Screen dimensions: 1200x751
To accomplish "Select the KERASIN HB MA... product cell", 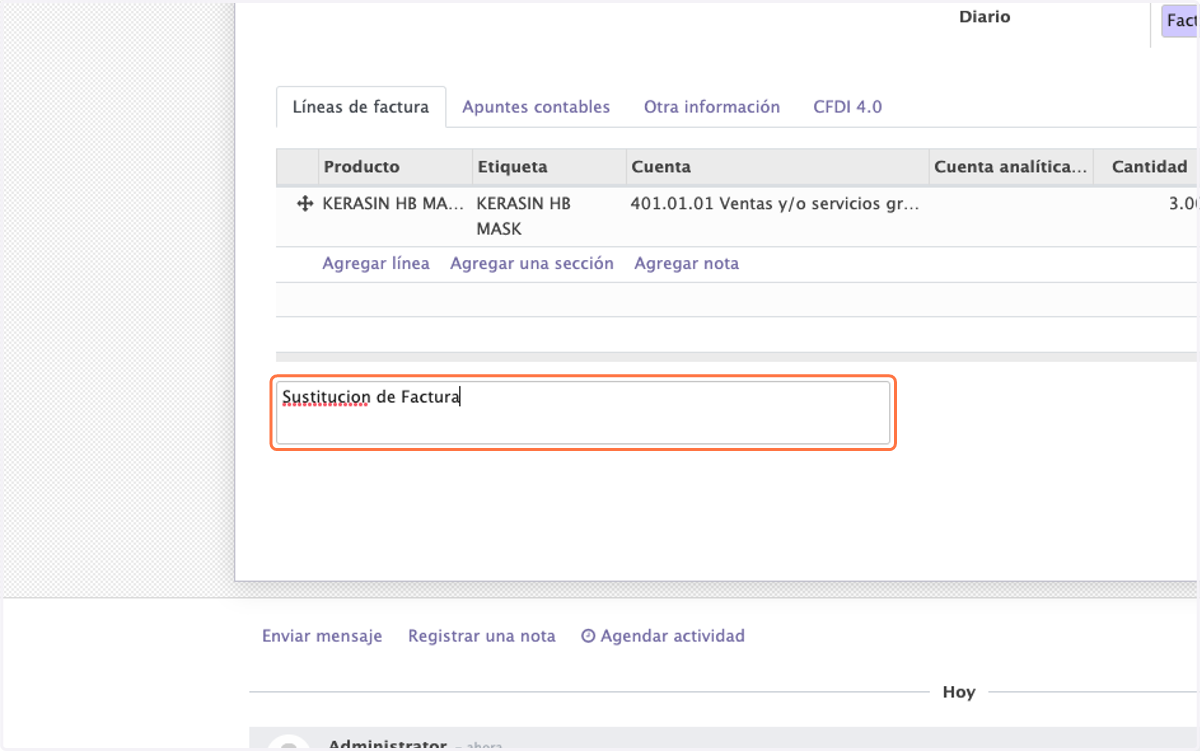I will click(x=394, y=204).
